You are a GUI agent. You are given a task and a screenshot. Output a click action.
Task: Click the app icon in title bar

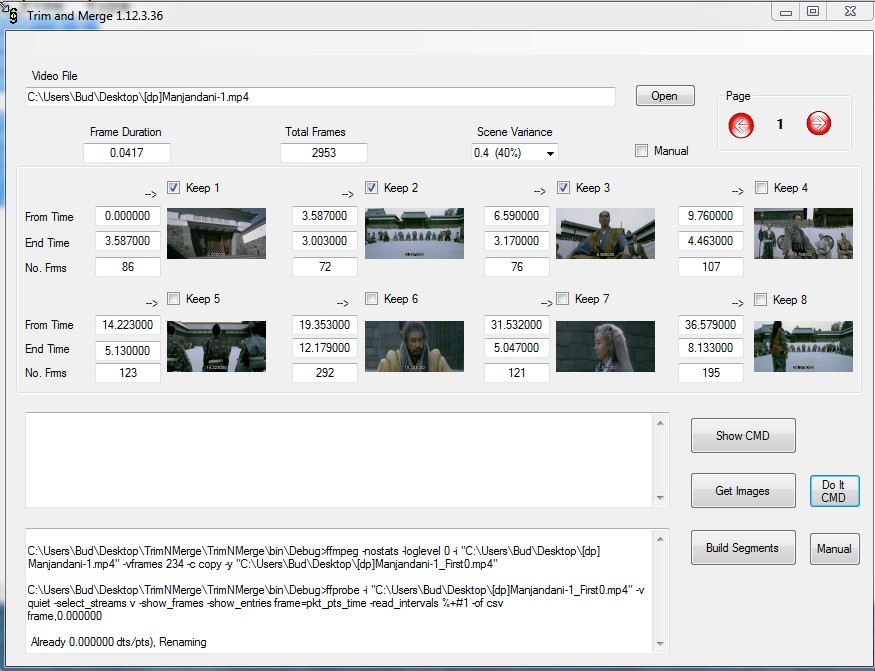tap(12, 16)
